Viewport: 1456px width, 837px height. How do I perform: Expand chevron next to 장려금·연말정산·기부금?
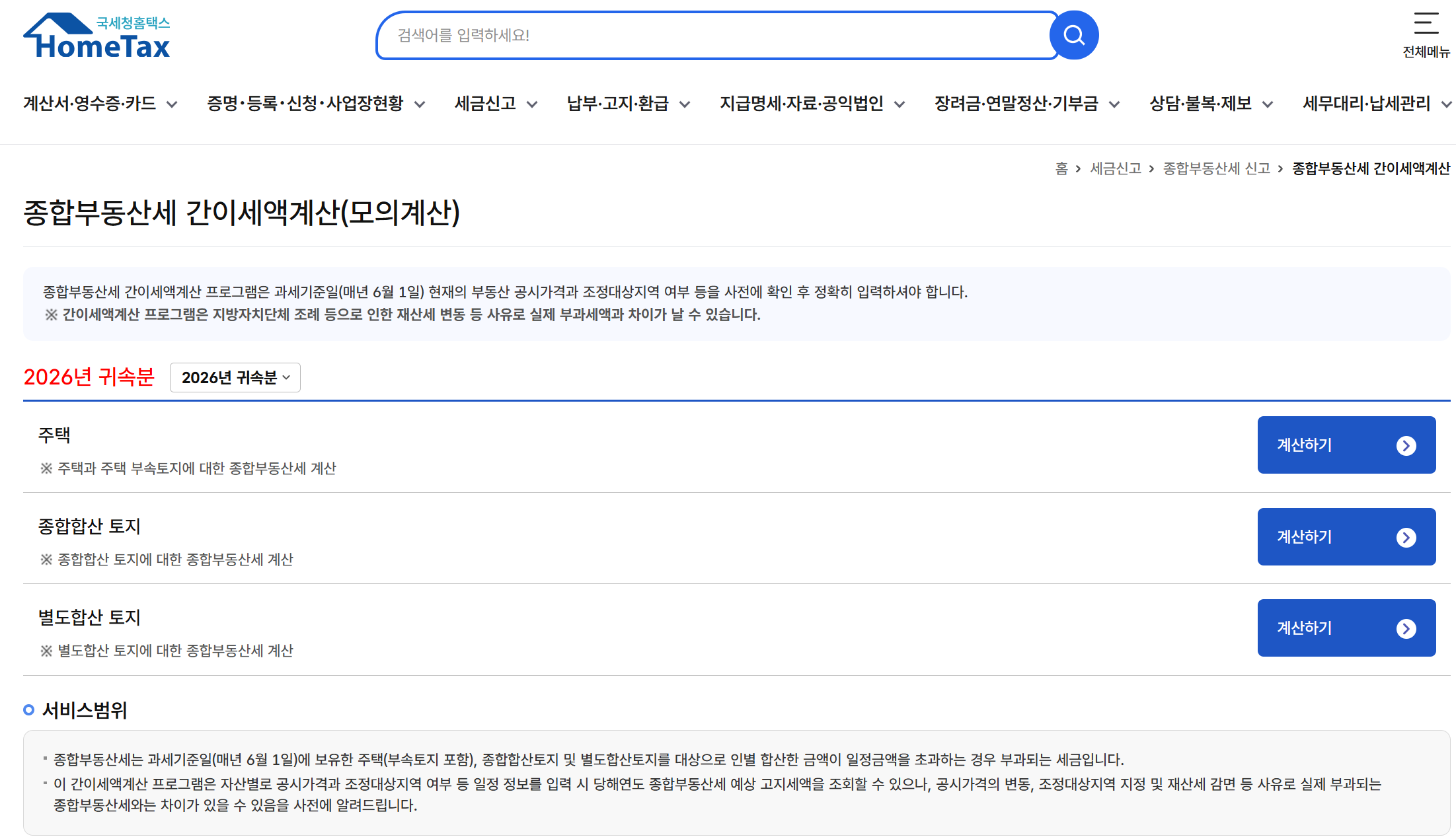pyautogui.click(x=1114, y=104)
